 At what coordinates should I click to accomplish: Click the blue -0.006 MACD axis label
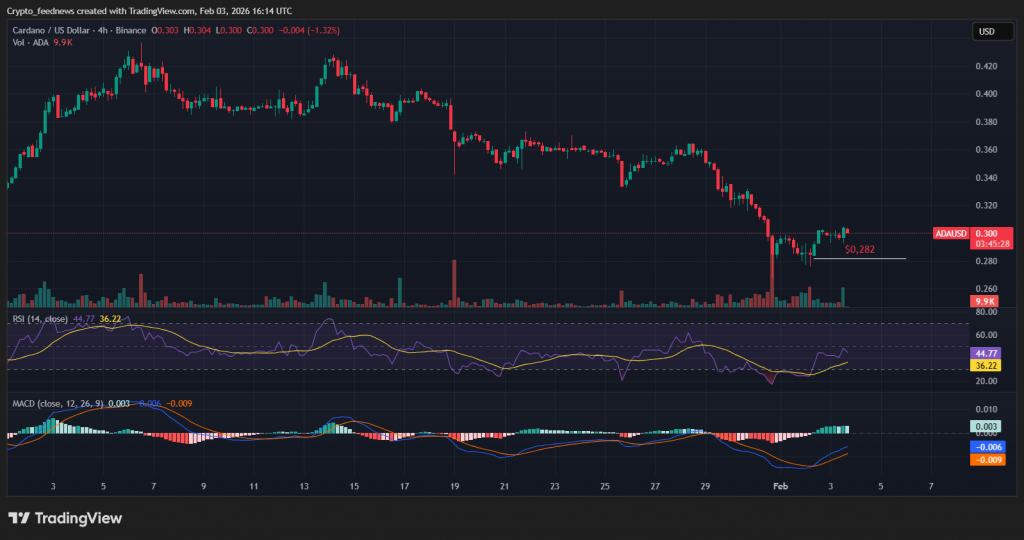coord(988,447)
